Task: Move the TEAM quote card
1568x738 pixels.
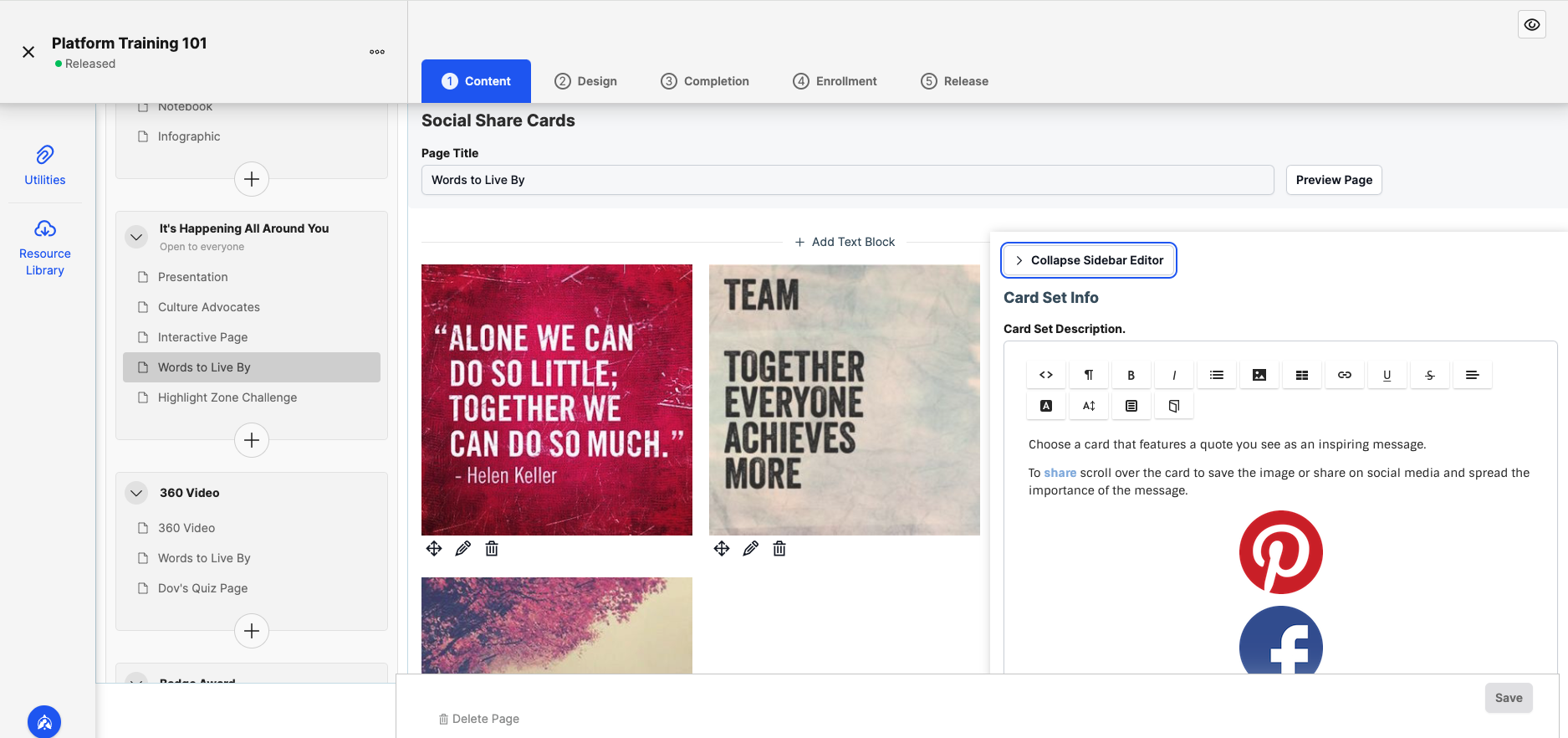Action: 722,548
